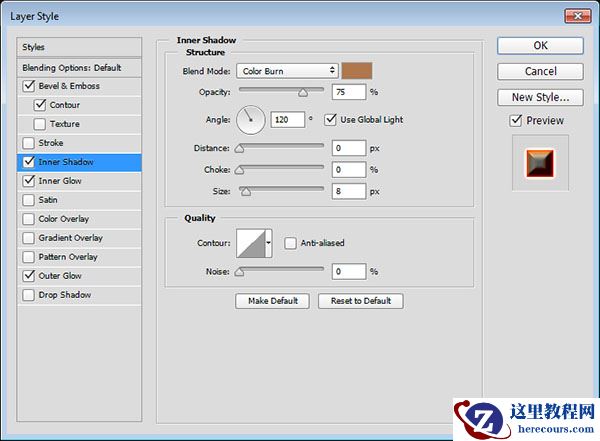Image resolution: width=600 pixels, height=441 pixels.
Task: Expand the contour picker arrow
Action: tap(269, 243)
